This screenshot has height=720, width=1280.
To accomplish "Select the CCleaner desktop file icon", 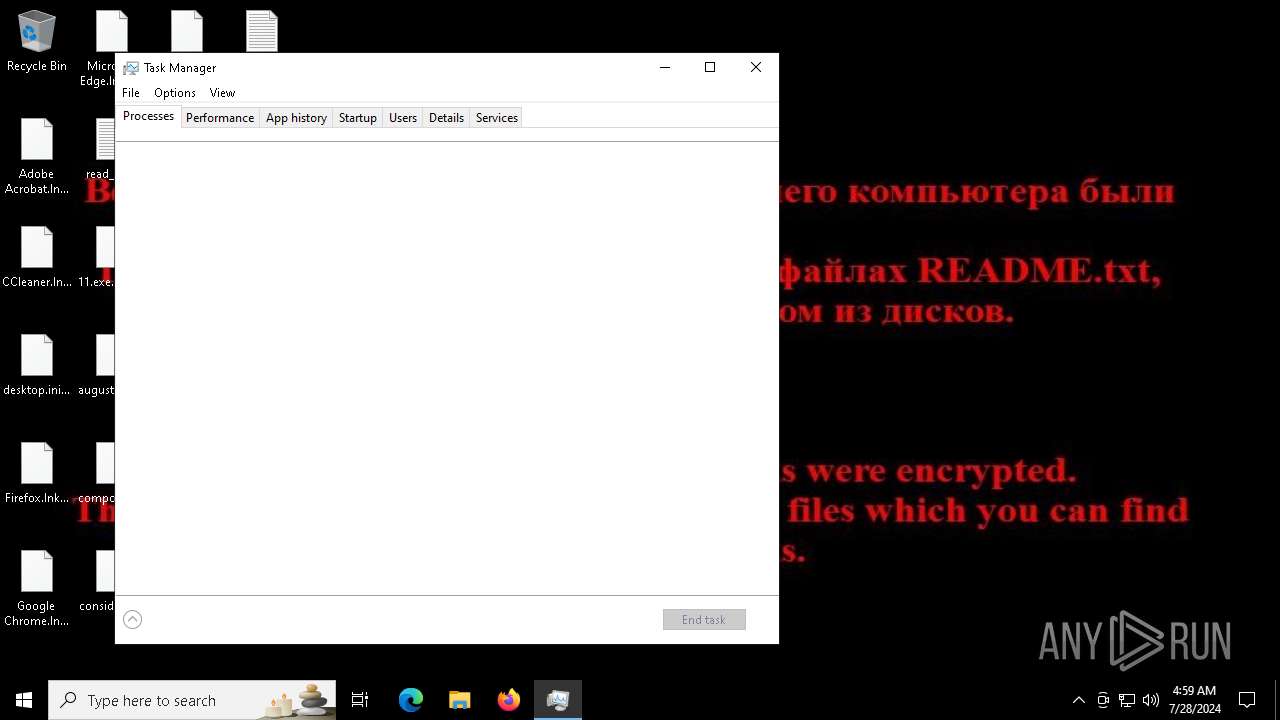I will click(x=37, y=257).
